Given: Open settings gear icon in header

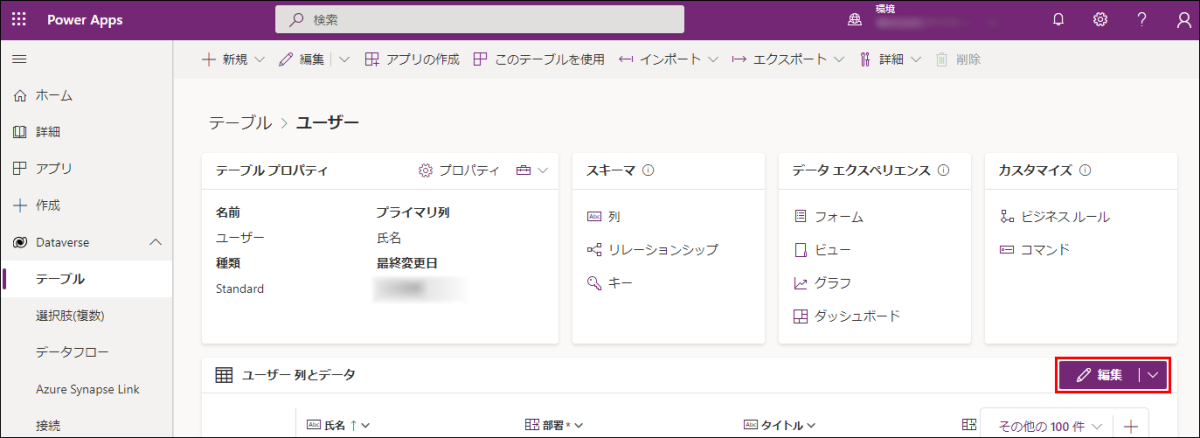Looking at the screenshot, I should [x=1100, y=19].
